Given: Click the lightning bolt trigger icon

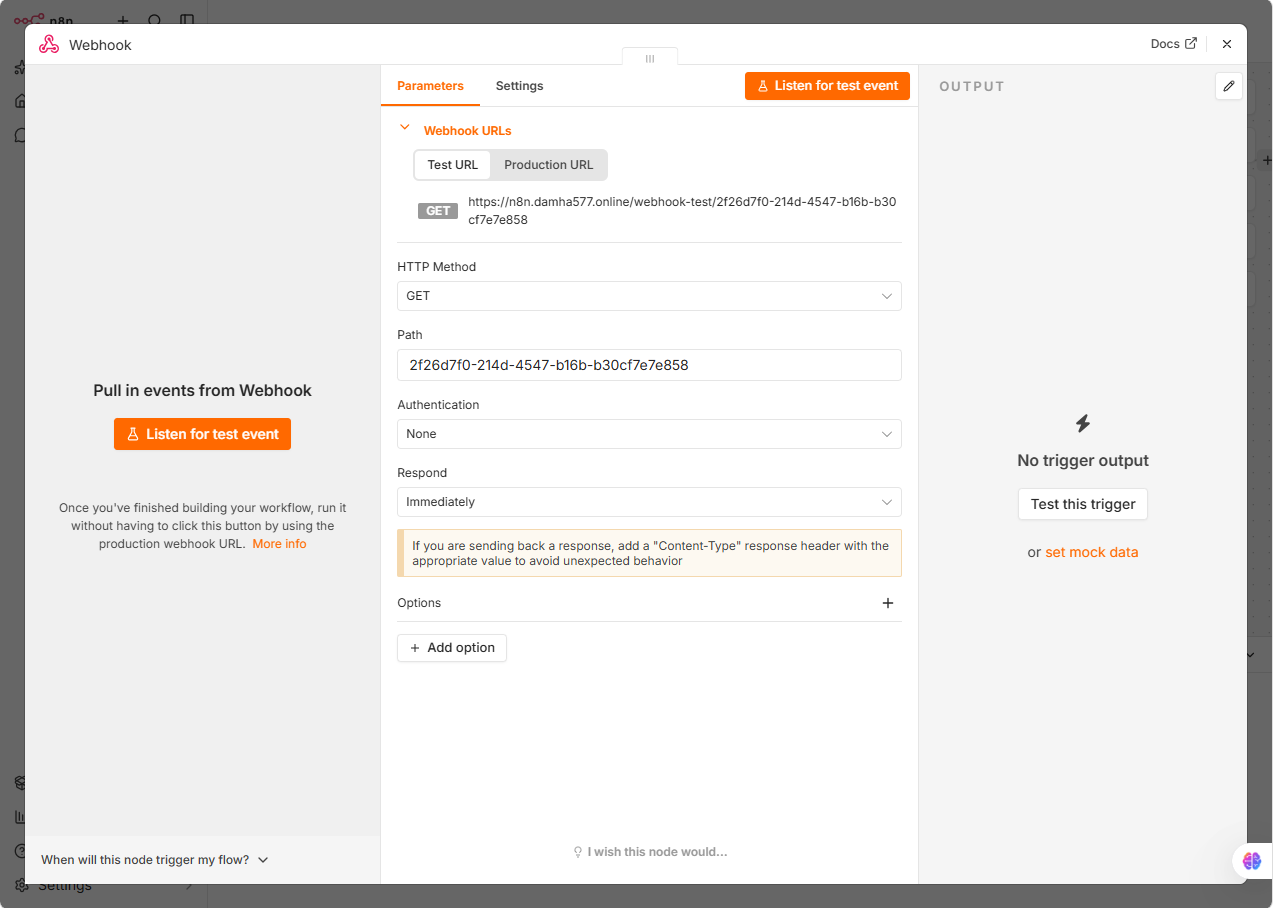Looking at the screenshot, I should pos(1083,424).
